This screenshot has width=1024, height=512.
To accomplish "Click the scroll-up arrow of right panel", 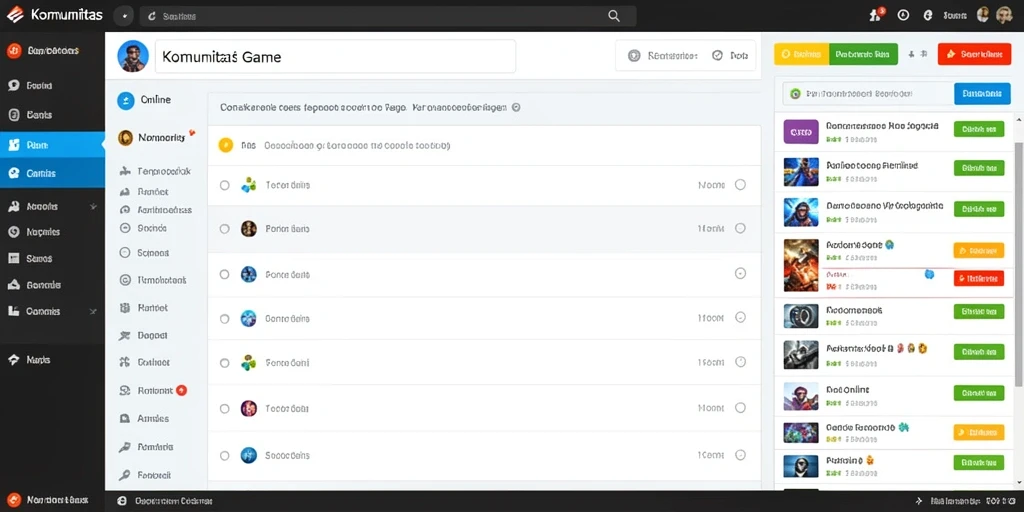I will pyautogui.click(x=1019, y=118).
